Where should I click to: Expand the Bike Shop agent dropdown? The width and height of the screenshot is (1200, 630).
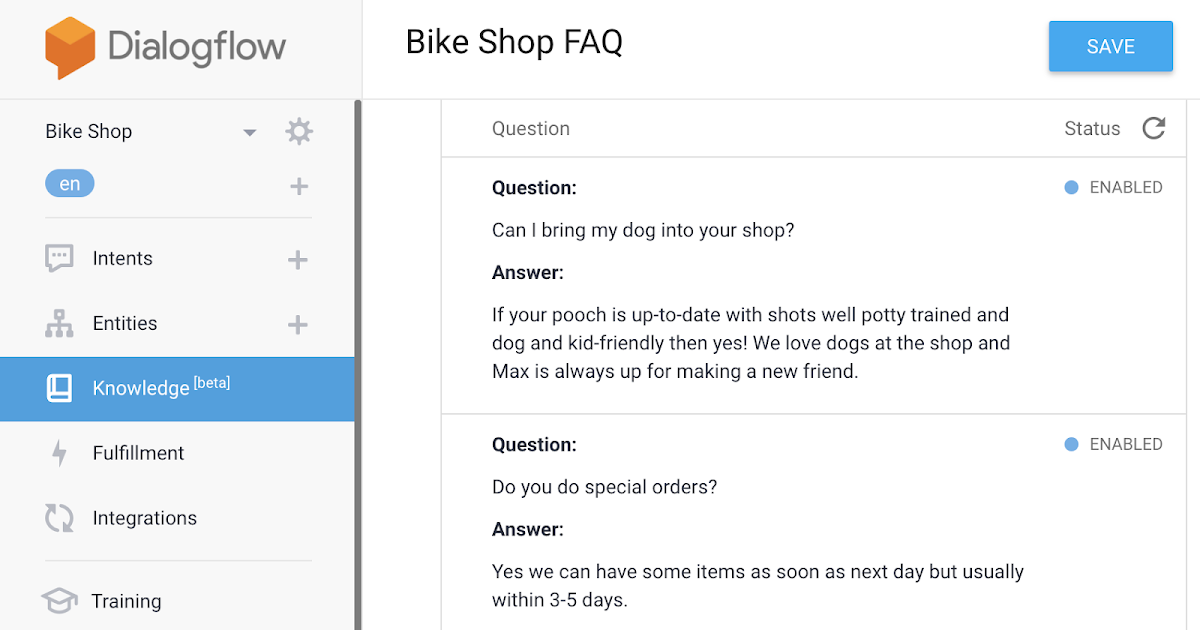click(250, 132)
